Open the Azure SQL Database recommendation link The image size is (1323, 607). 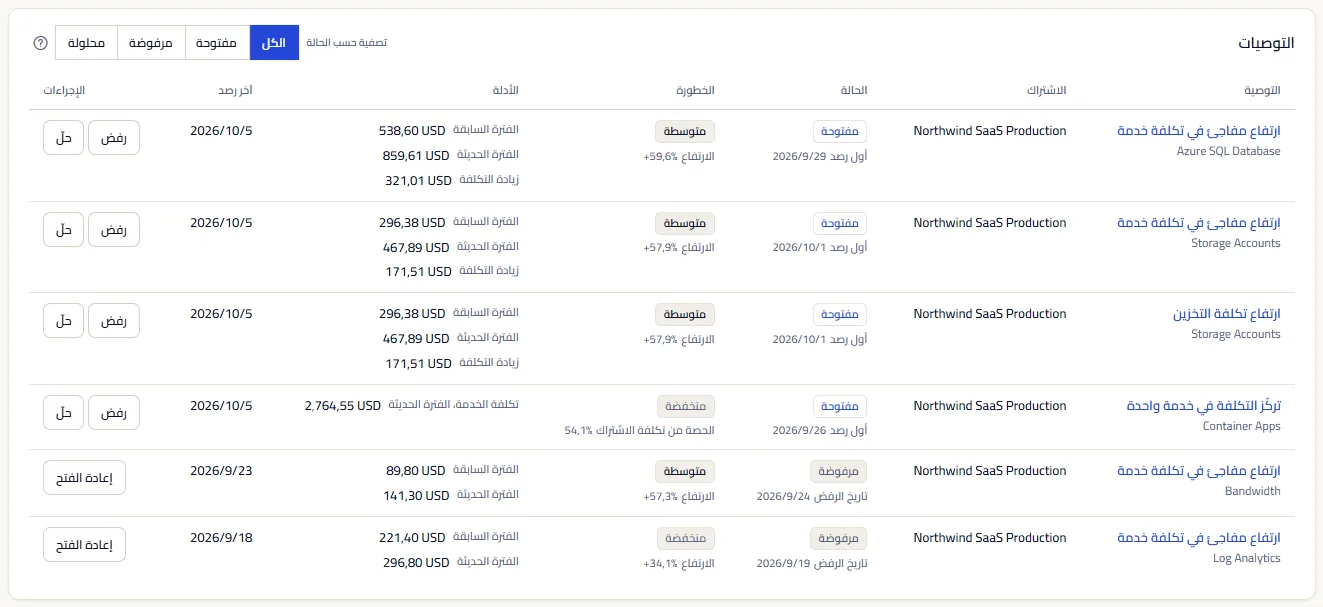pyautogui.click(x=1198, y=131)
